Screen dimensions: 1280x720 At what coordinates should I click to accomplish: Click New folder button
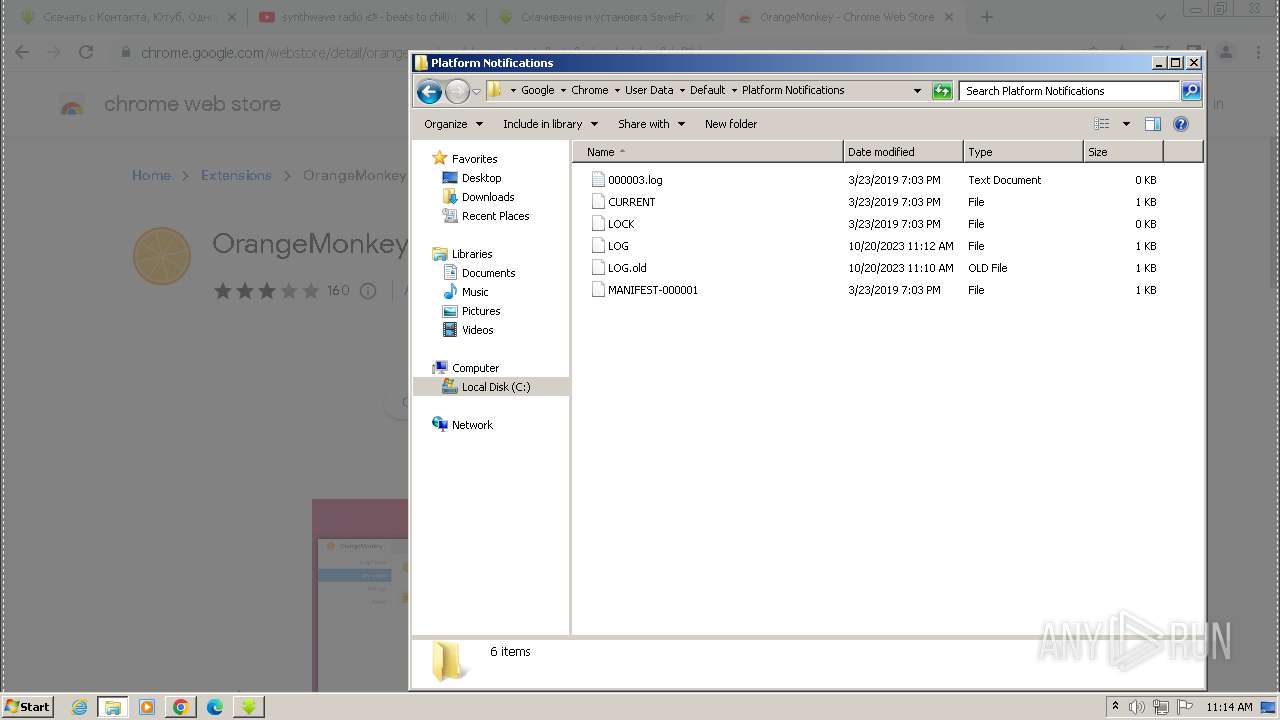click(731, 124)
